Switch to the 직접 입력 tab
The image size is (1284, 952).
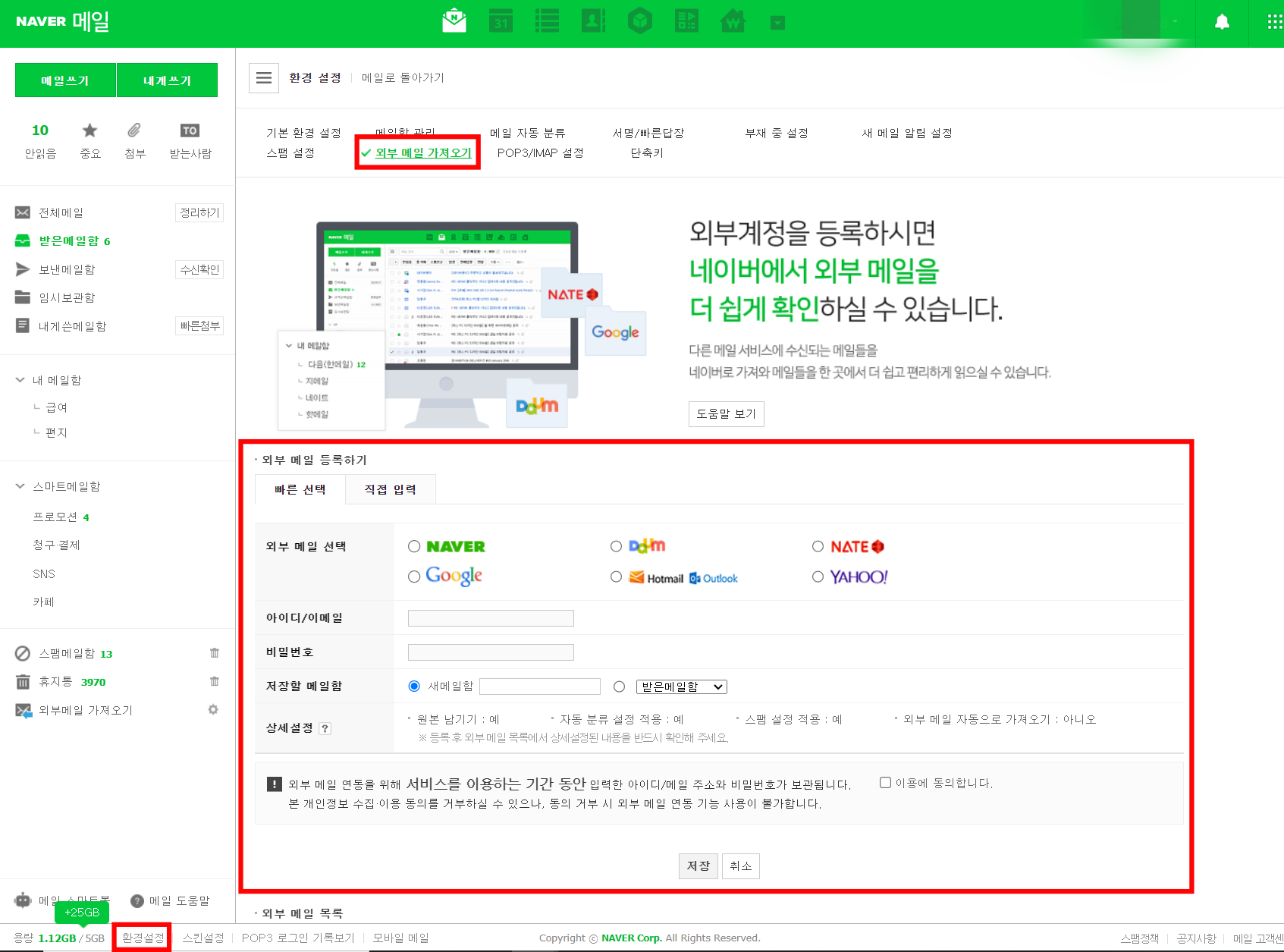(390, 489)
